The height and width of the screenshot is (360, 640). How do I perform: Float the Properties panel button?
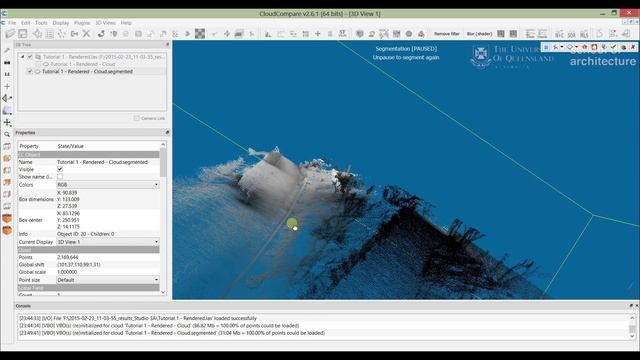pos(167,133)
